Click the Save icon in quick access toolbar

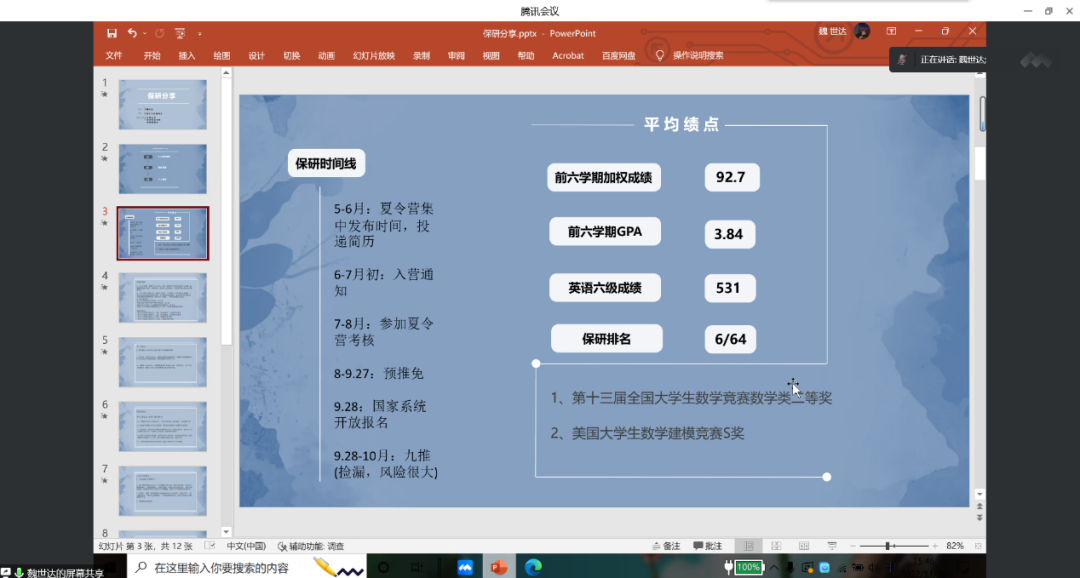coord(112,33)
